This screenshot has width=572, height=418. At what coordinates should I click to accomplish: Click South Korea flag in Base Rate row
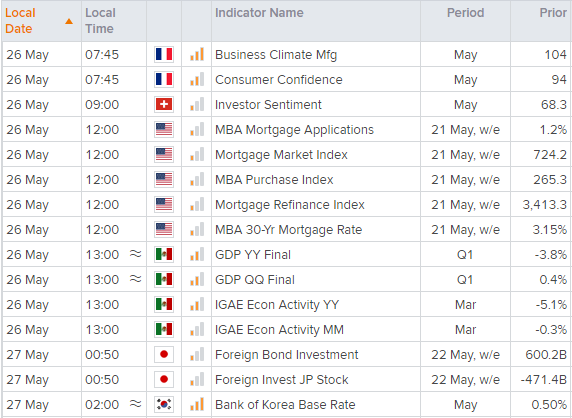(164, 404)
